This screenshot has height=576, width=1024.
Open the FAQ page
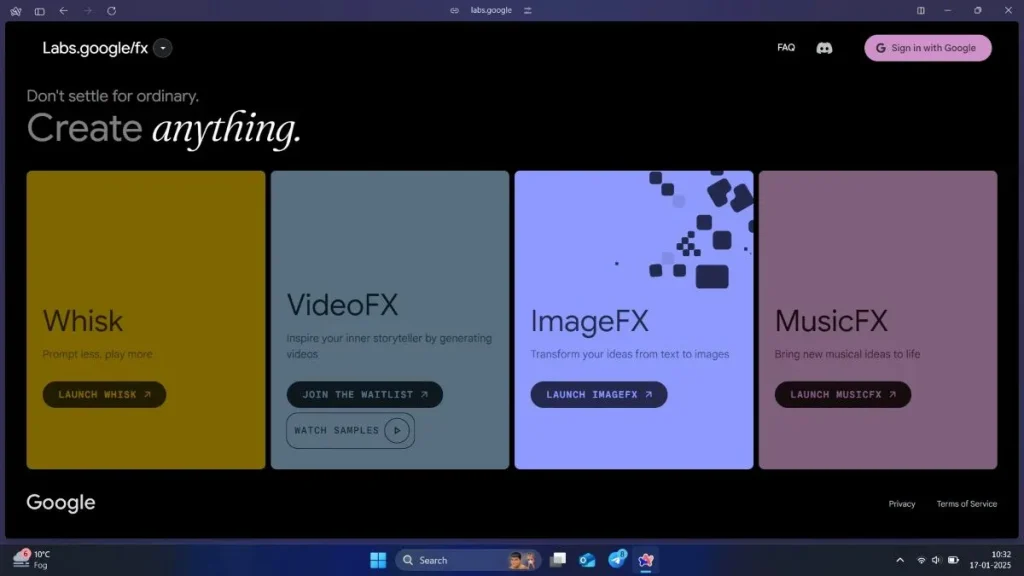tap(786, 48)
